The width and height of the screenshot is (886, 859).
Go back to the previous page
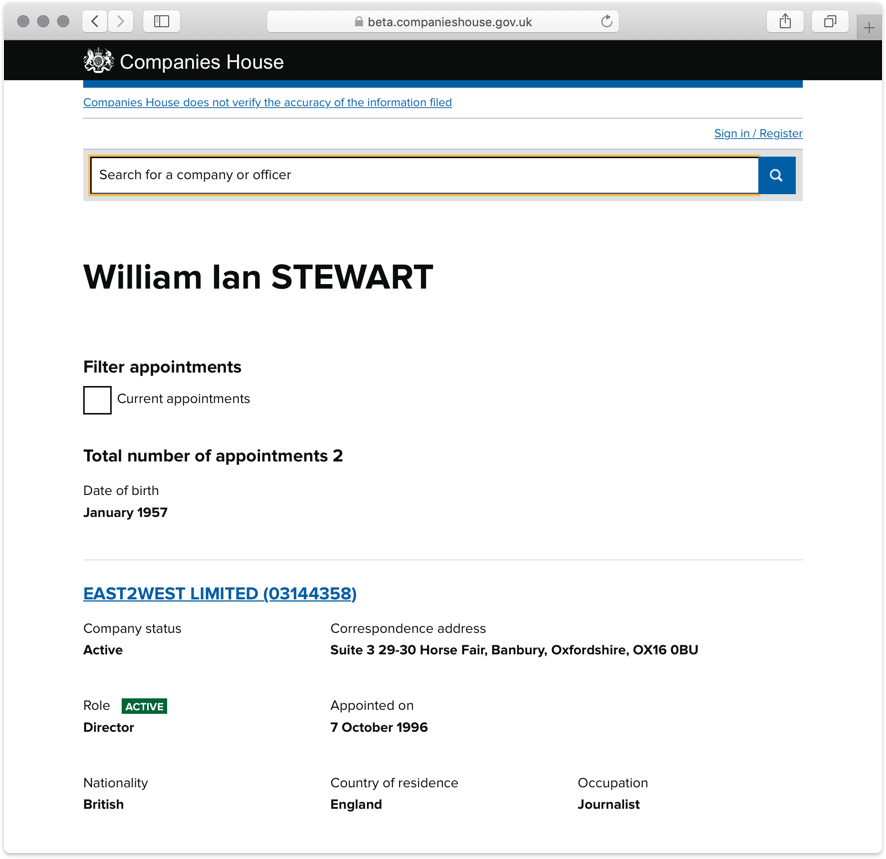pyautogui.click(x=95, y=21)
